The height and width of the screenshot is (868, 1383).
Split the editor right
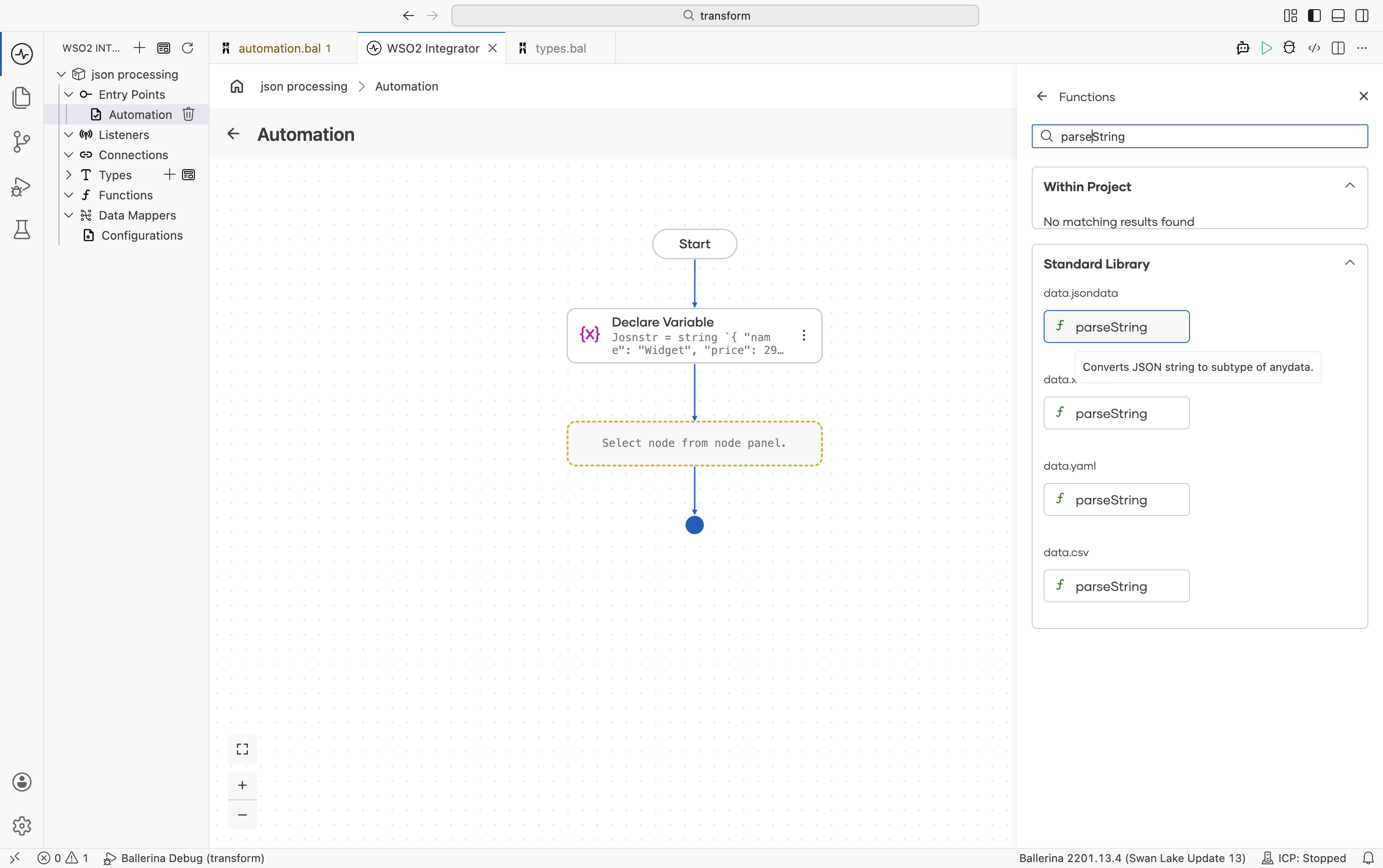coord(1338,48)
